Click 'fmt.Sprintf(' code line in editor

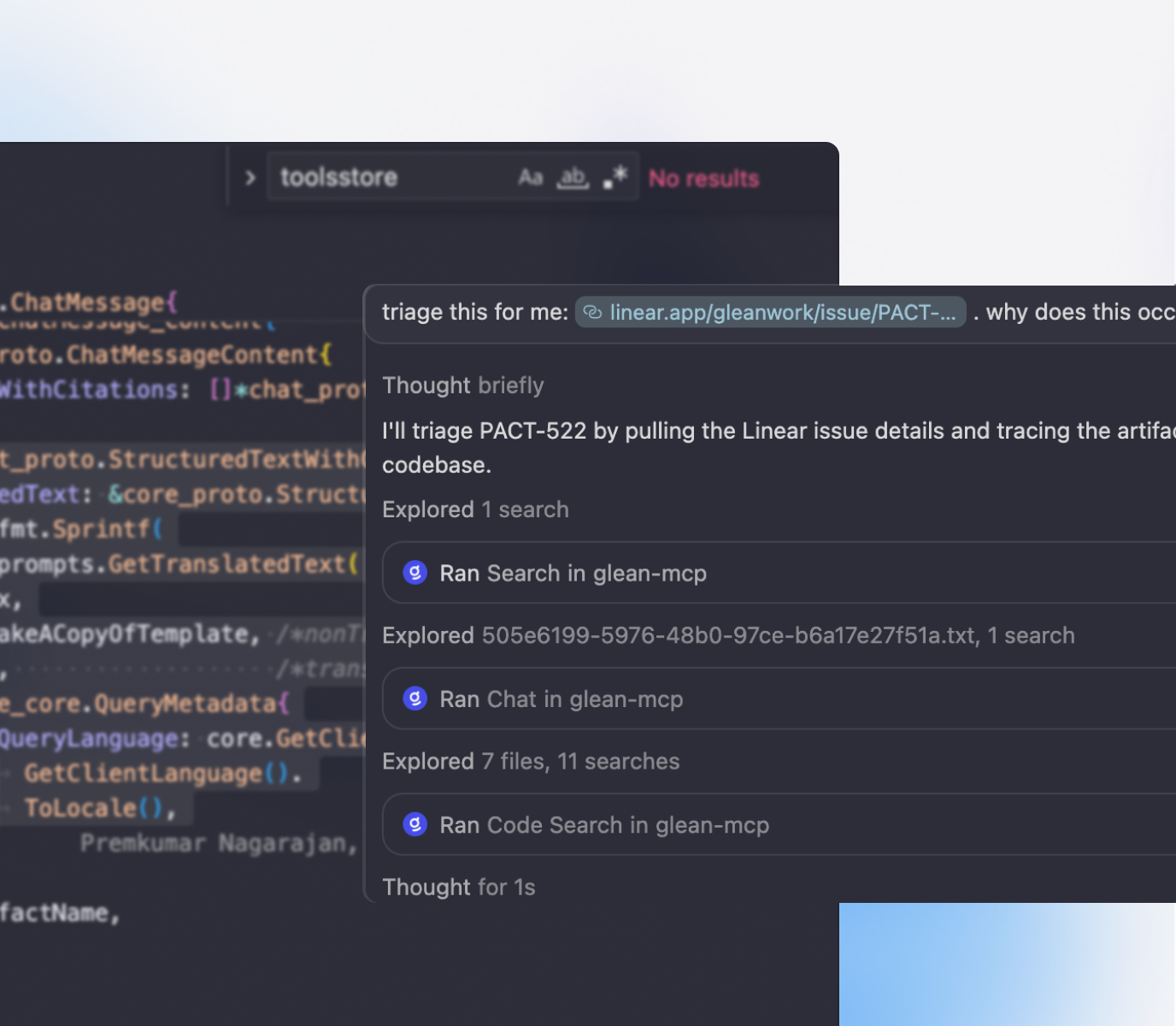click(81, 529)
